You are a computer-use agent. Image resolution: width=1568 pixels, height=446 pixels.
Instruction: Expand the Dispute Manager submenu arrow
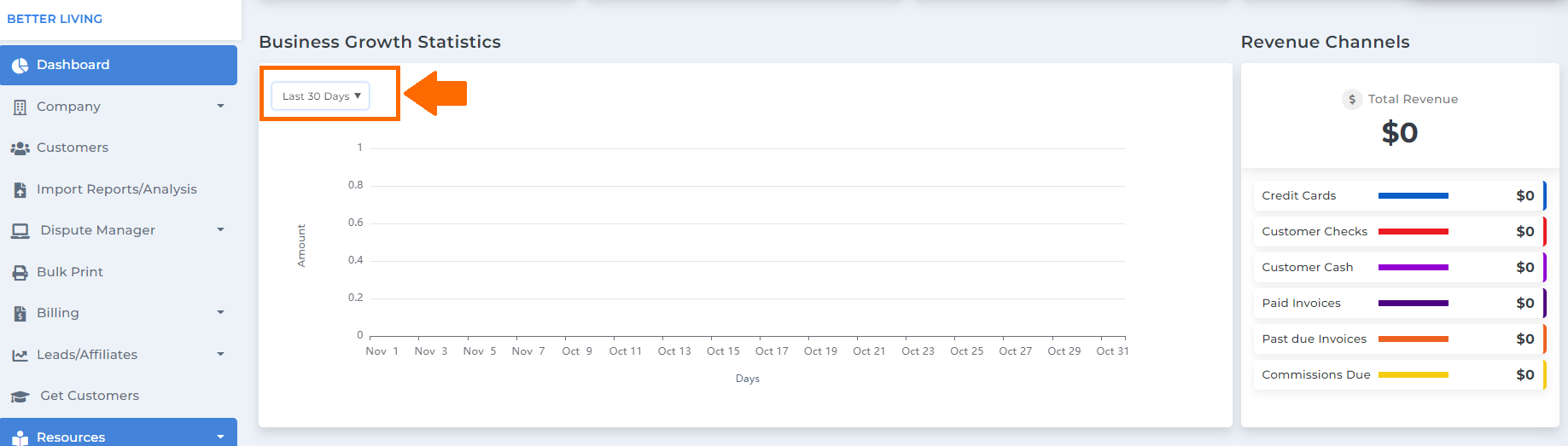[x=220, y=230]
